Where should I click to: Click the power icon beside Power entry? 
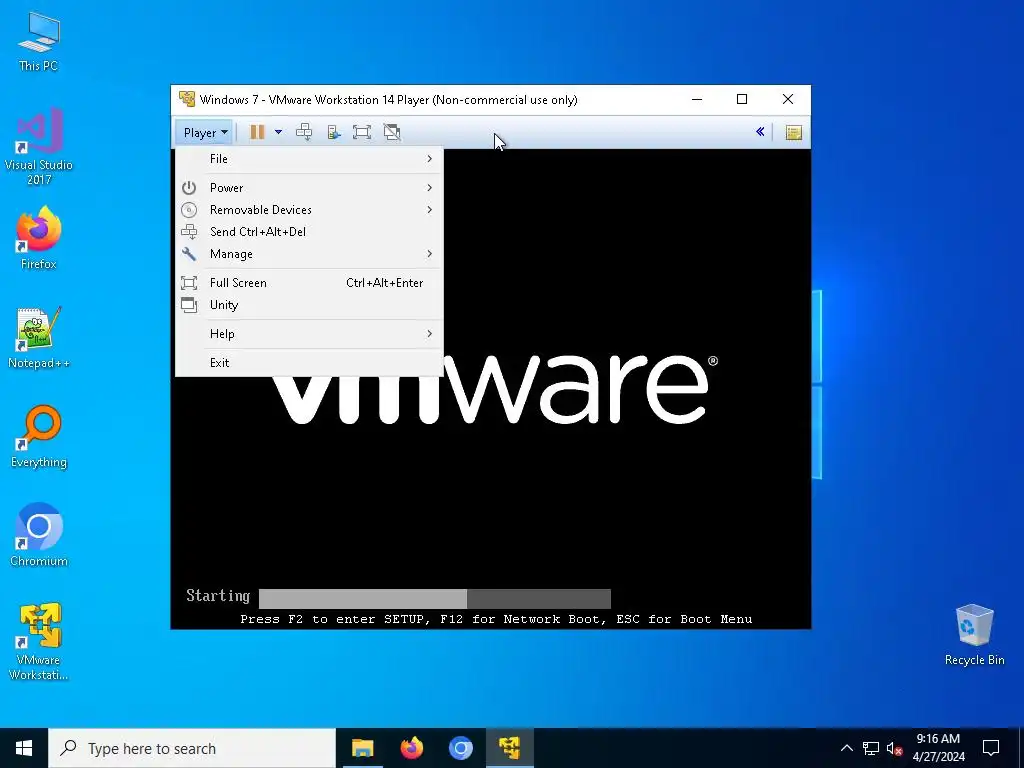click(189, 188)
